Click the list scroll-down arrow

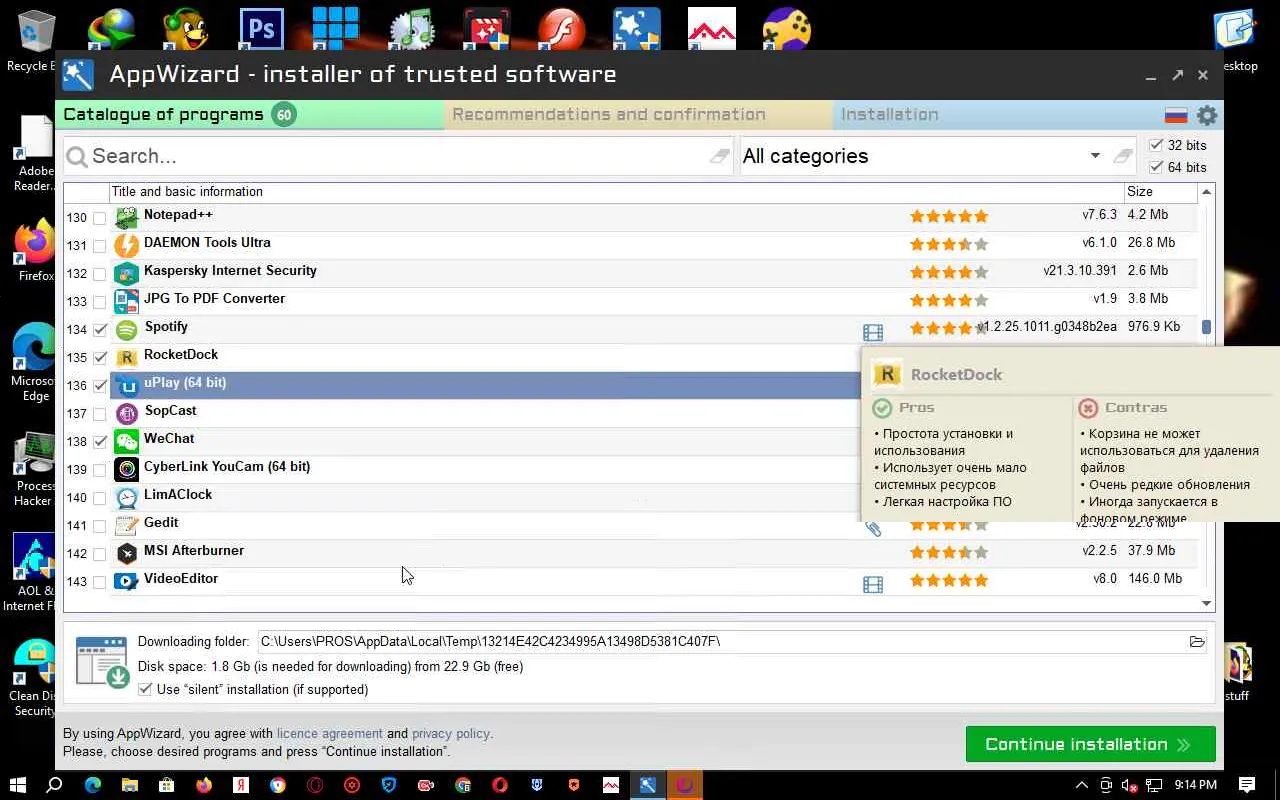(1206, 603)
